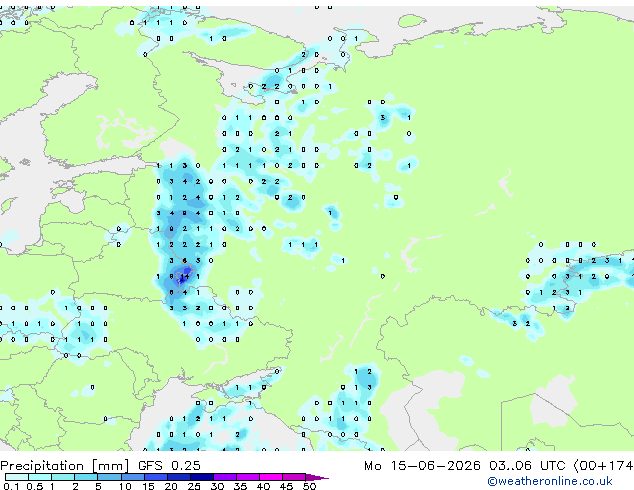Image resolution: width=634 pixels, height=490 pixels.
Task: Select the 2–5 mm legend color box
Action: click(x=86, y=477)
